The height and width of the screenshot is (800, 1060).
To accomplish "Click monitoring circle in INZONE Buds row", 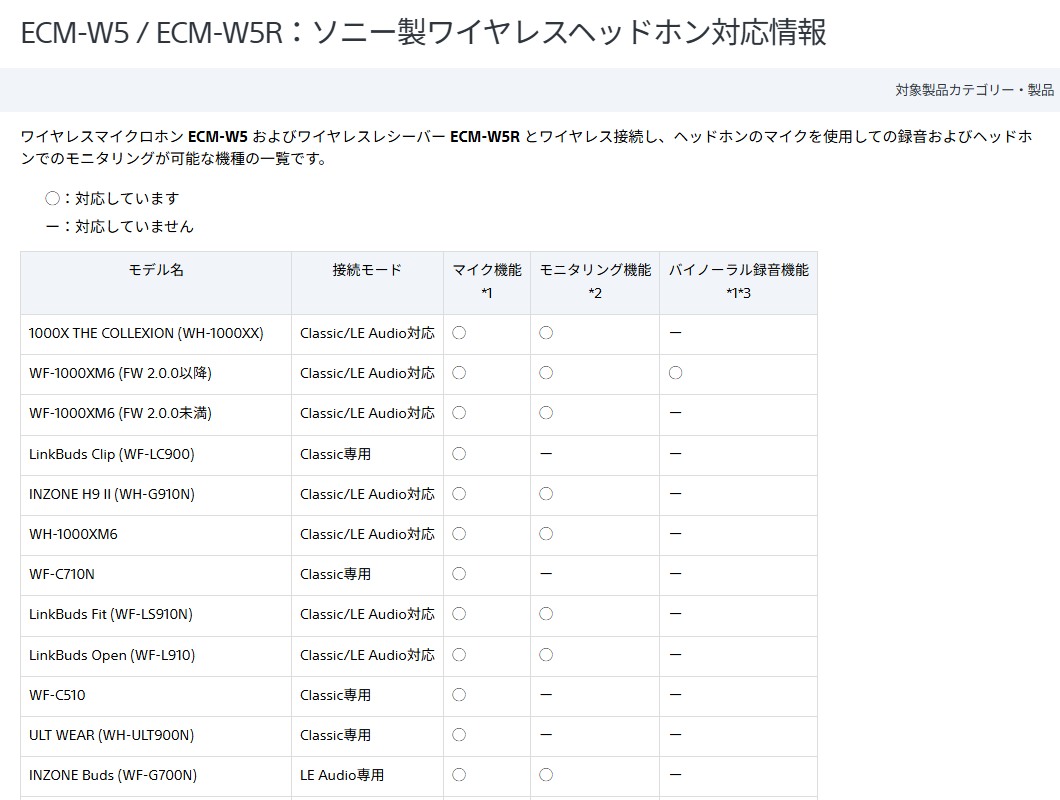I will (546, 775).
